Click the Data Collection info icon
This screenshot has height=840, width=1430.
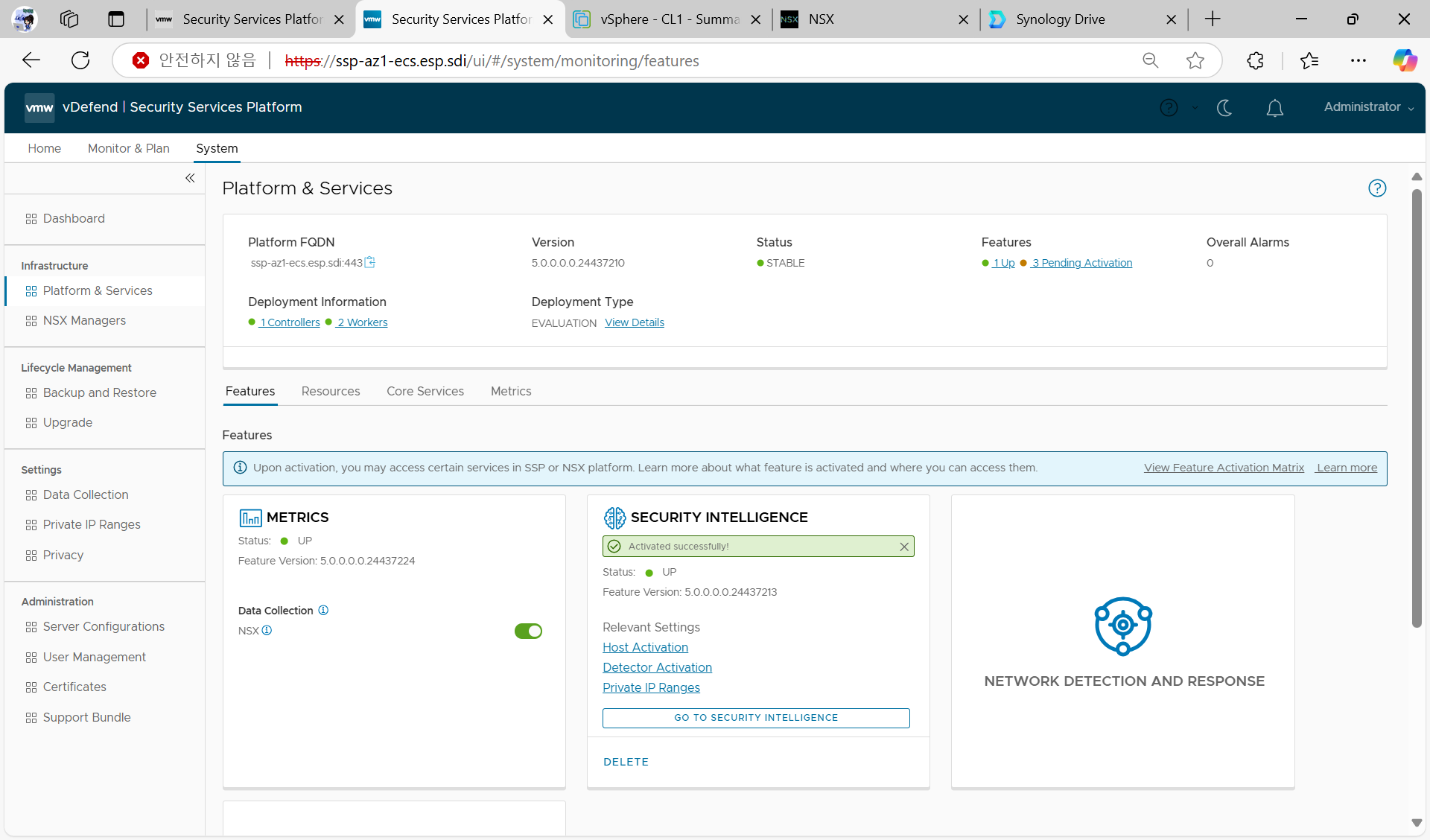click(x=323, y=610)
